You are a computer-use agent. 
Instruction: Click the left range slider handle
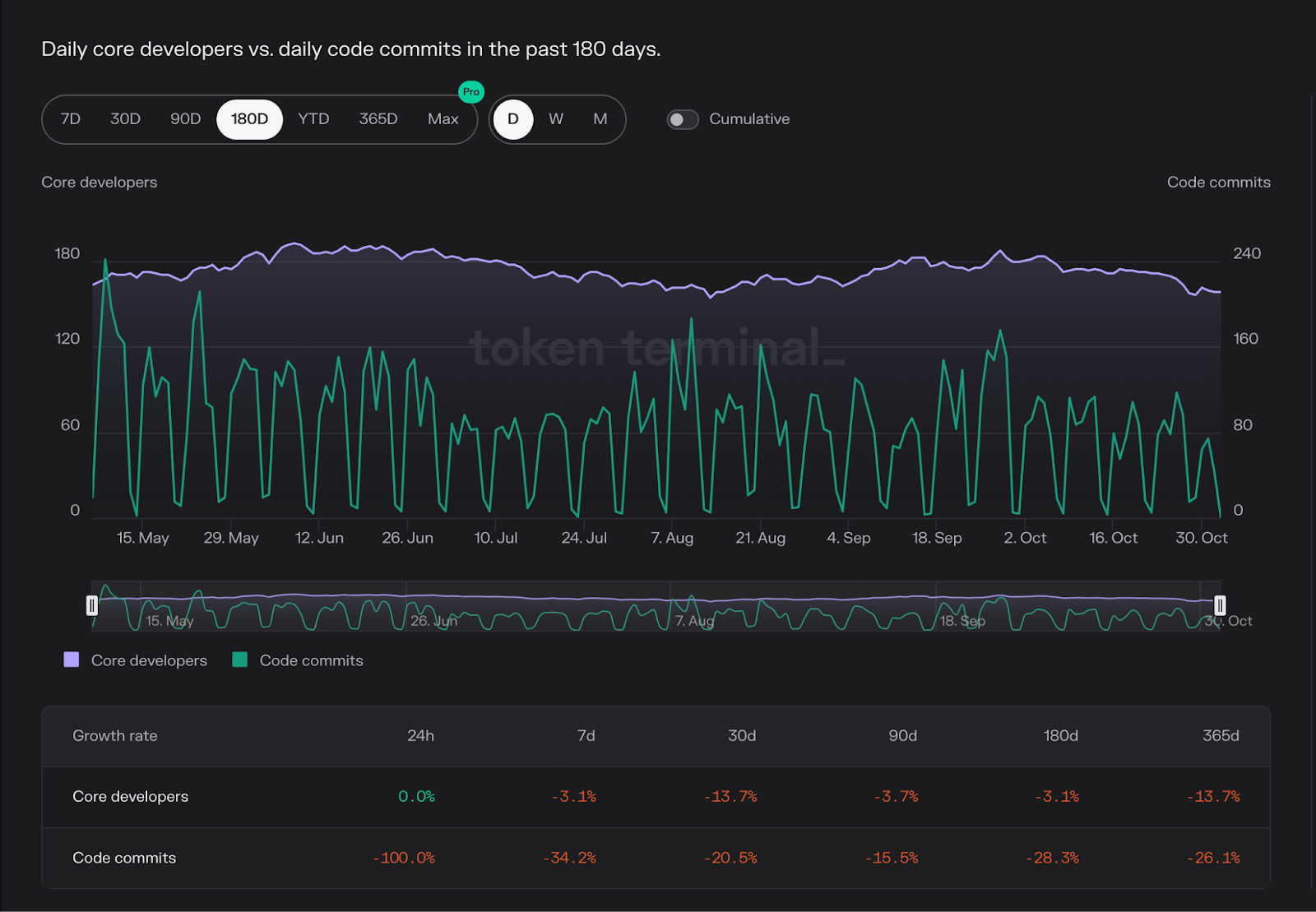tap(92, 606)
